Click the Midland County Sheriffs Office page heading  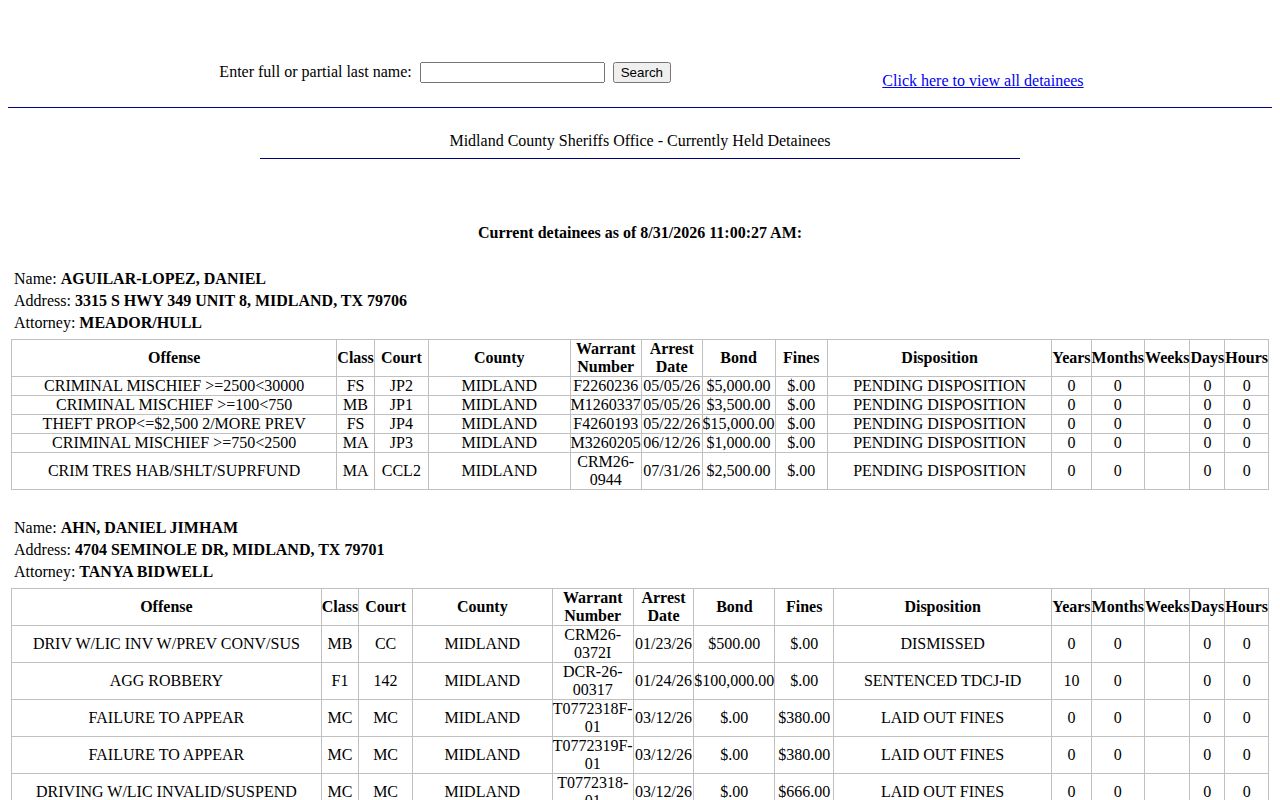pos(640,141)
